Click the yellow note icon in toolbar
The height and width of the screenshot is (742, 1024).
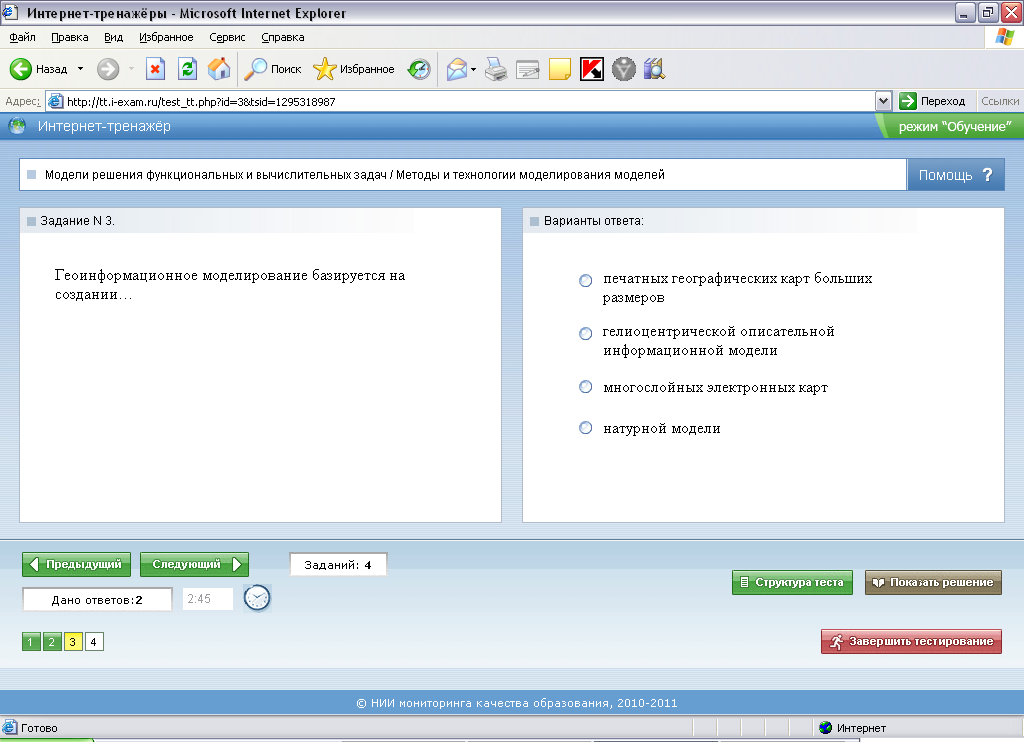tap(560, 69)
